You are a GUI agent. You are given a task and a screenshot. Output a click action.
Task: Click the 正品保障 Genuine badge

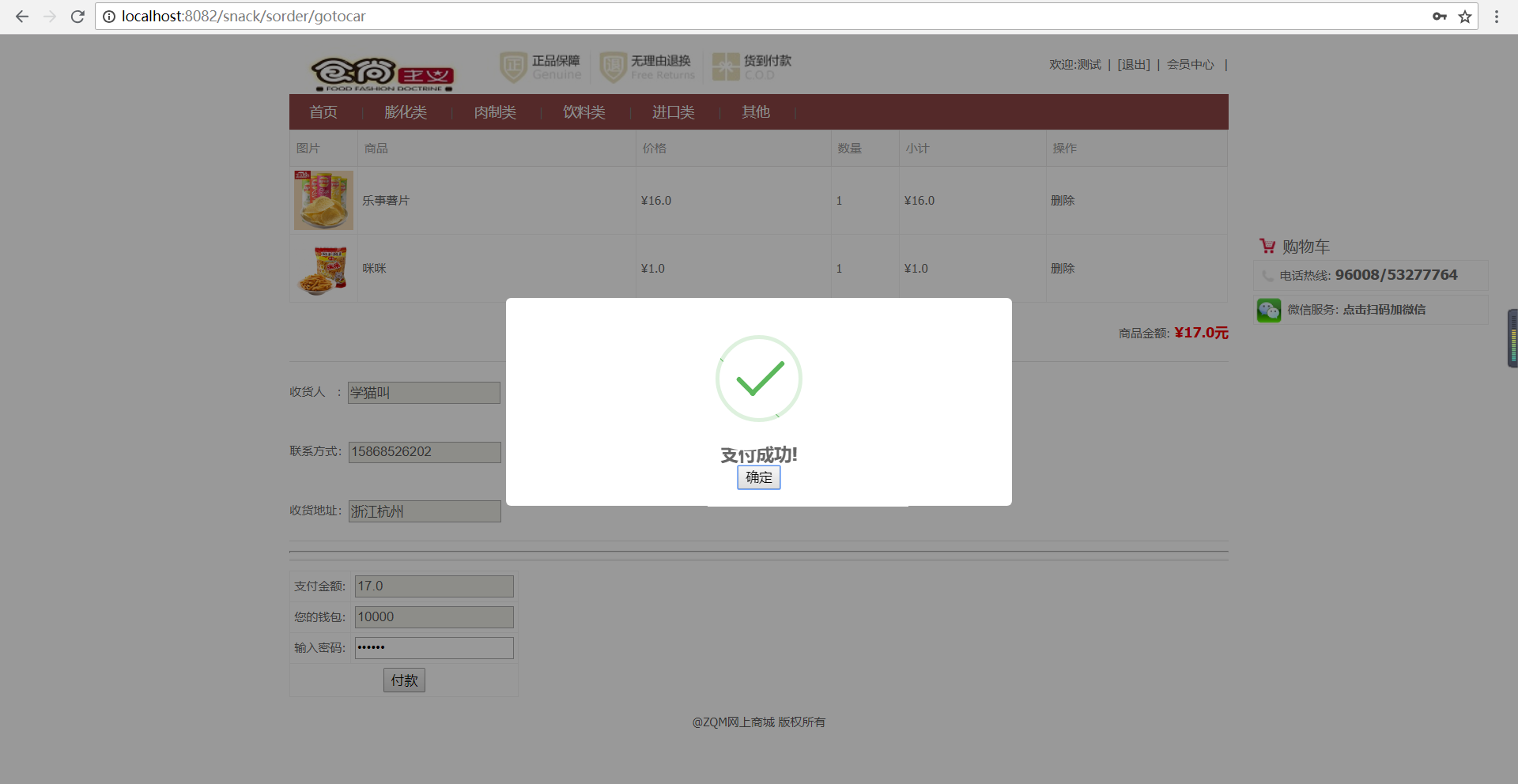541,67
